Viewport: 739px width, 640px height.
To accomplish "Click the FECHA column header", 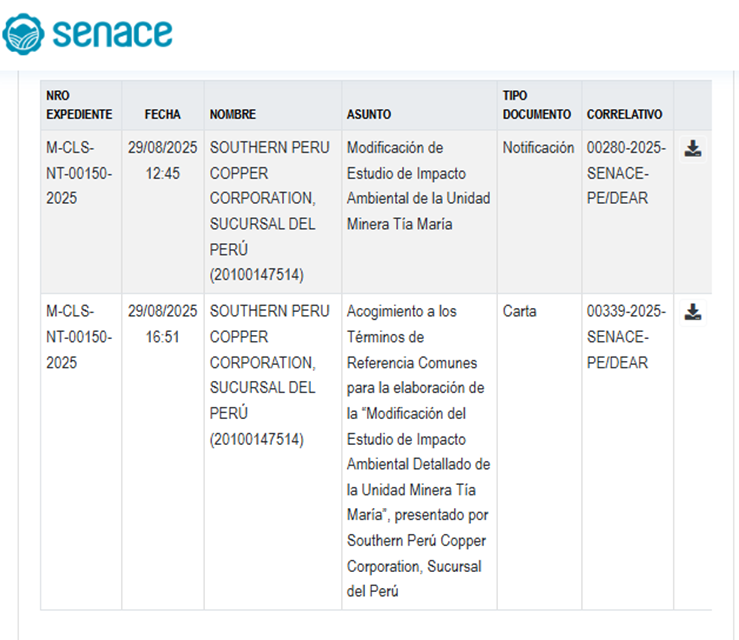I will point(162,115).
